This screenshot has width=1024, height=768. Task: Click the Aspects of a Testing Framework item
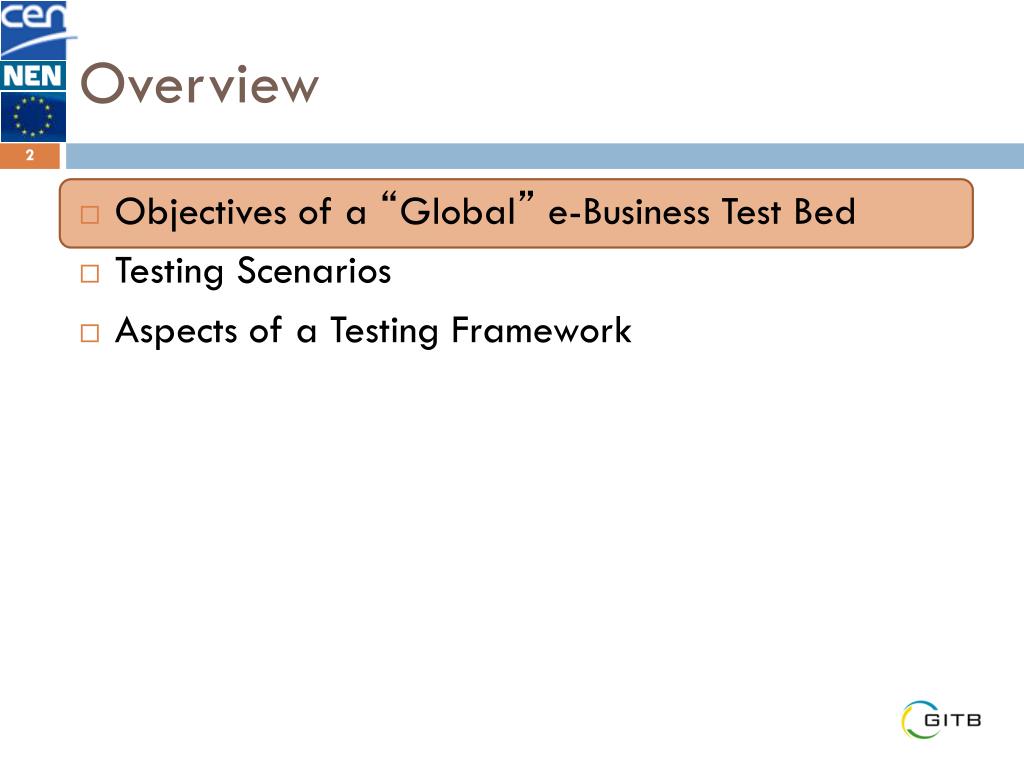(373, 331)
